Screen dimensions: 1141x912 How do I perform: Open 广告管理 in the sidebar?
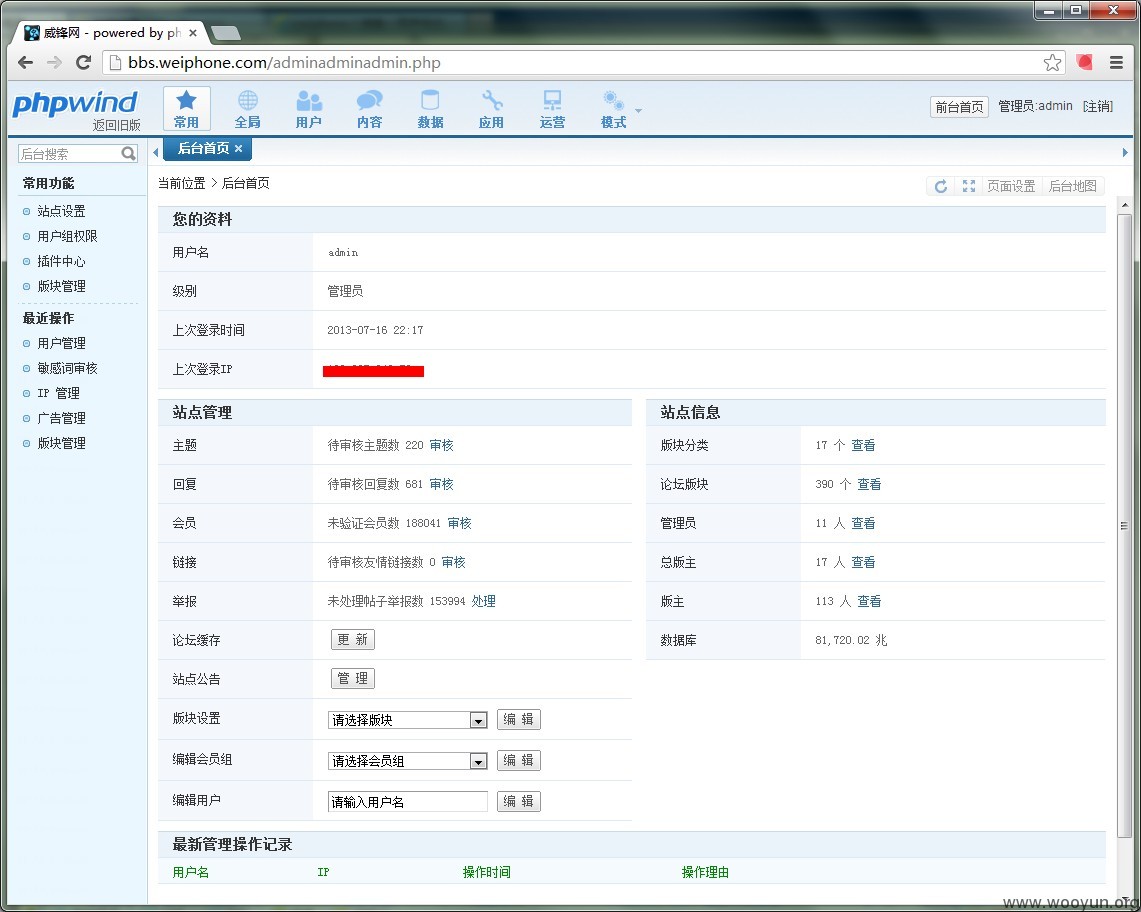(61, 419)
